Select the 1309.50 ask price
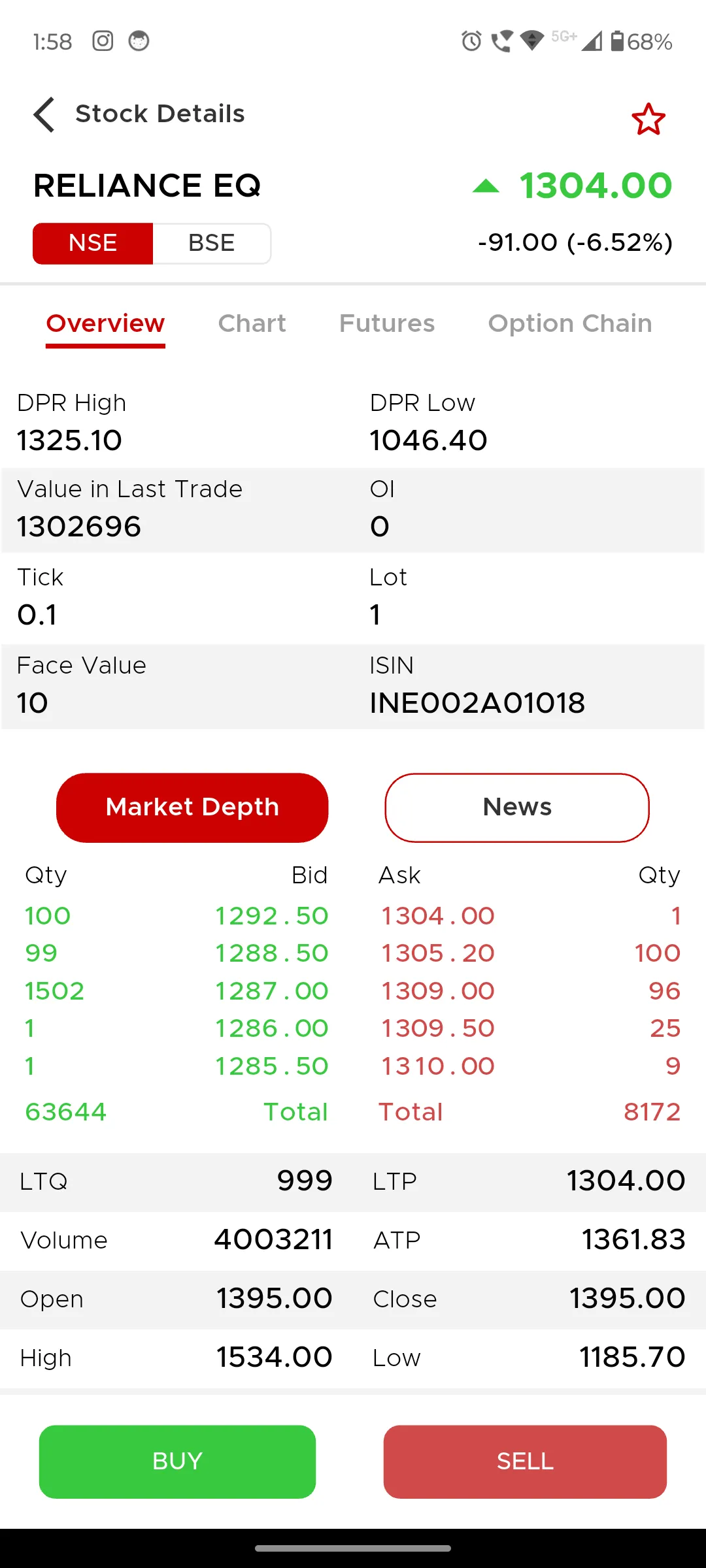Screen dimensions: 706x1568 tap(438, 1028)
